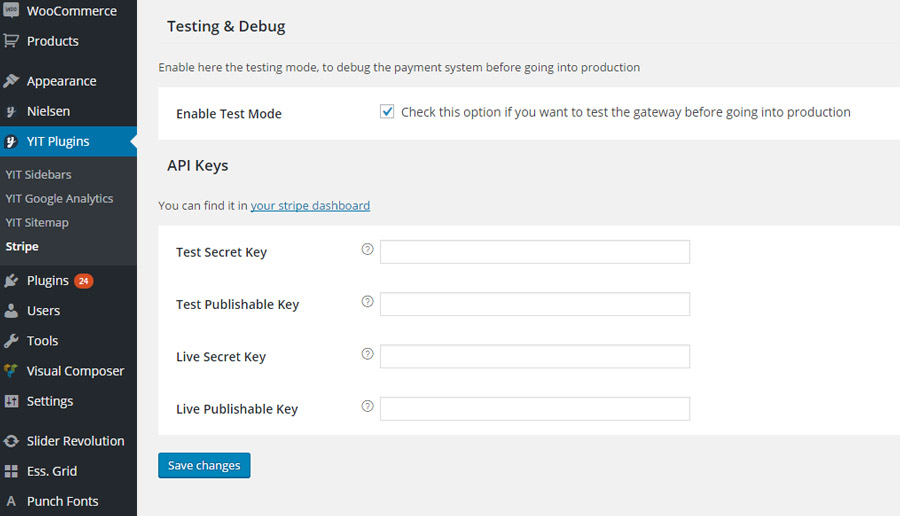Image resolution: width=900 pixels, height=516 pixels.
Task: Click the Slider Revolution refresh icon
Action: pos(11,441)
